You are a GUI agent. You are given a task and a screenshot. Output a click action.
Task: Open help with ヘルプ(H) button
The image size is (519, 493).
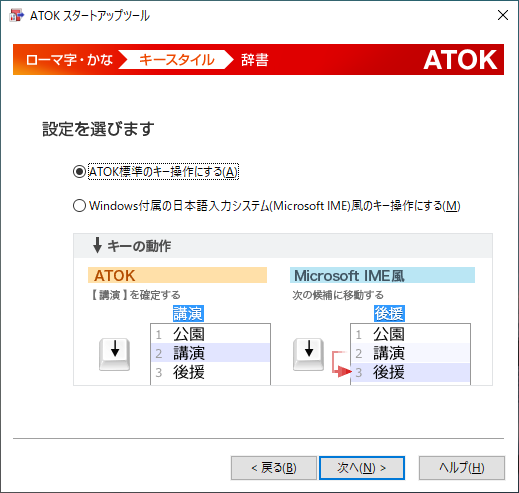point(462,468)
